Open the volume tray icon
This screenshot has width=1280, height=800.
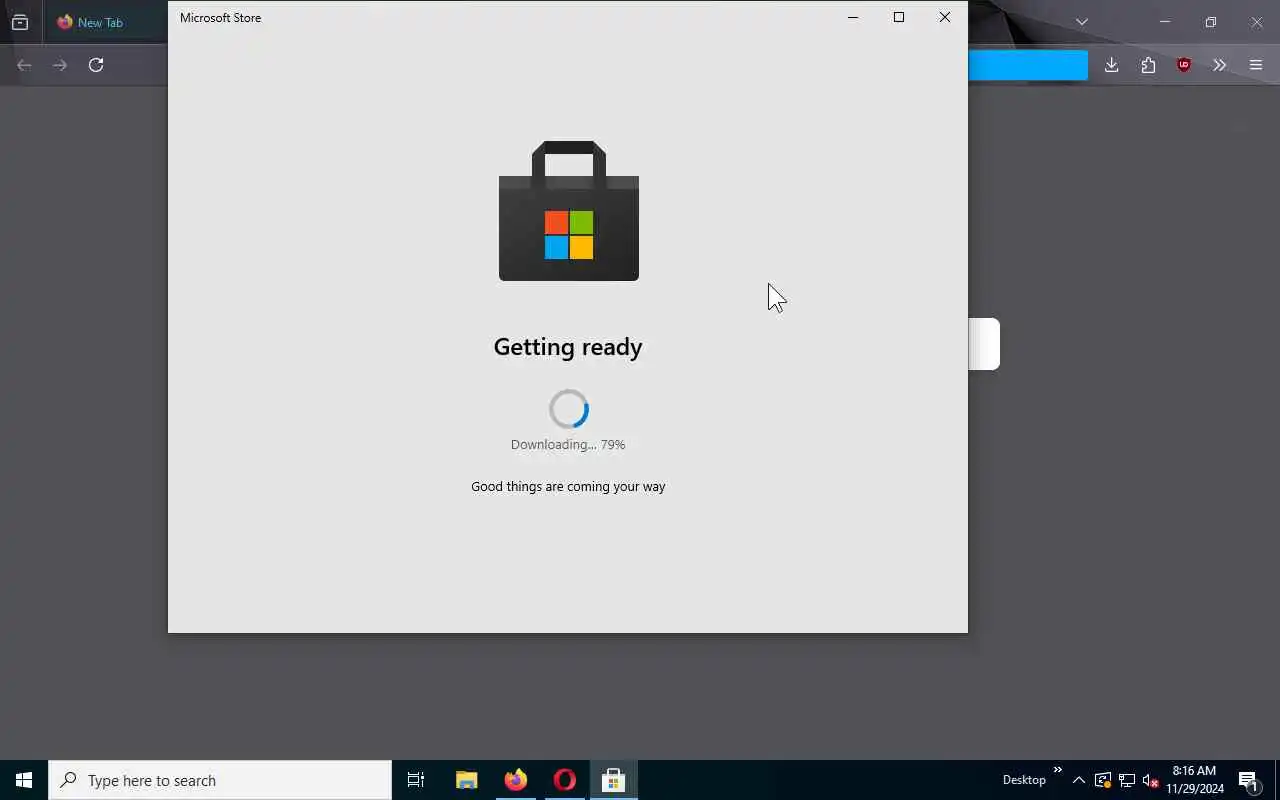point(1150,780)
